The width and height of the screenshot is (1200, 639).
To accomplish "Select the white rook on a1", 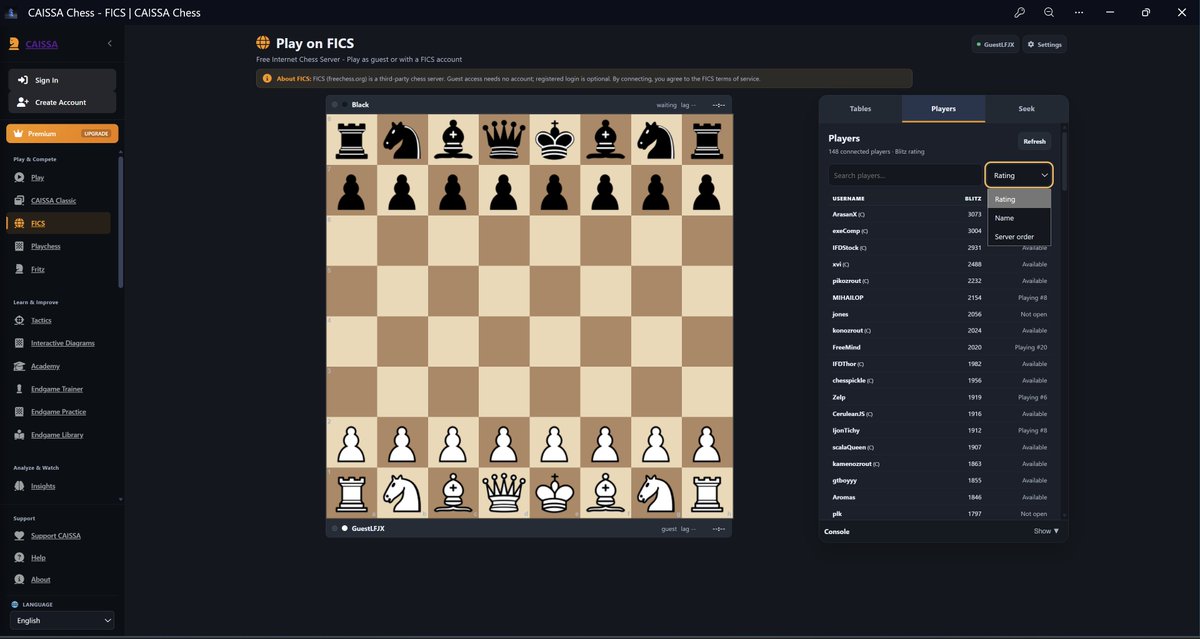I will coord(352,493).
